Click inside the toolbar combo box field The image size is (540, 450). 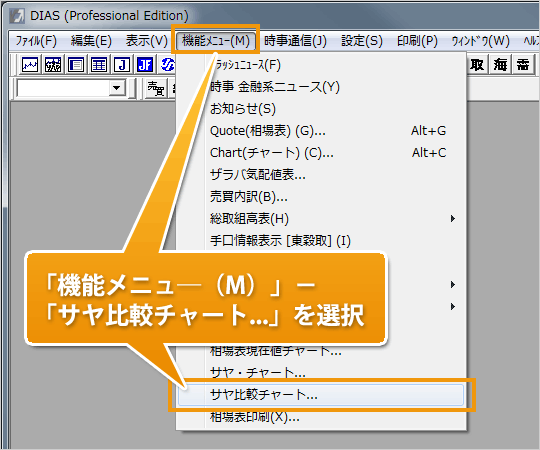click(63, 88)
